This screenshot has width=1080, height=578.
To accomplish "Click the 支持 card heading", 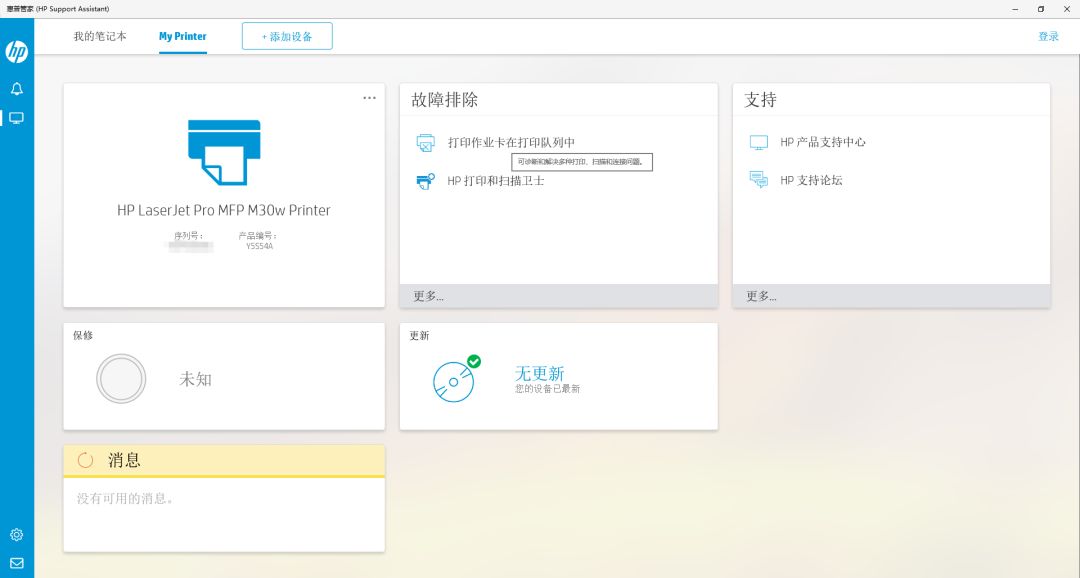I will pyautogui.click(x=760, y=100).
